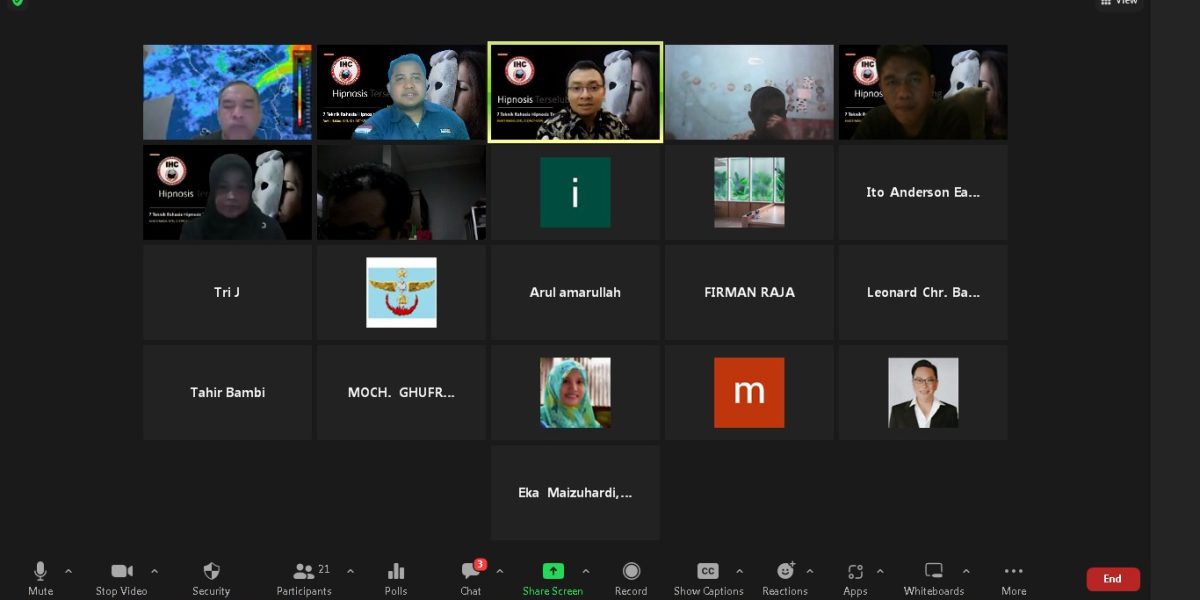
Task: Expand video options arrow beside Stop Video
Action: point(154,571)
